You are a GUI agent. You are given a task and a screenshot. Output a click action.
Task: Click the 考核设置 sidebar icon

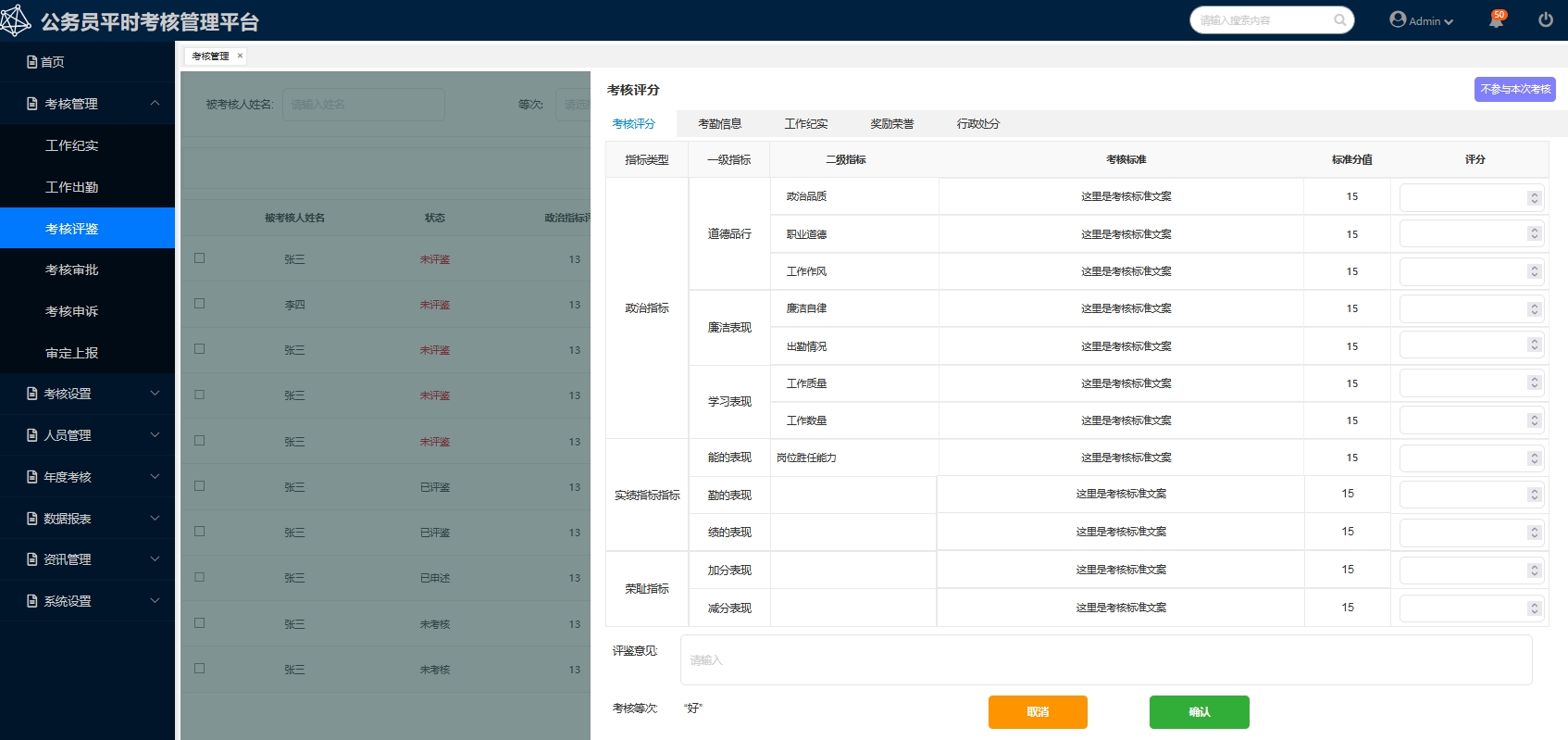pyautogui.click(x=32, y=394)
